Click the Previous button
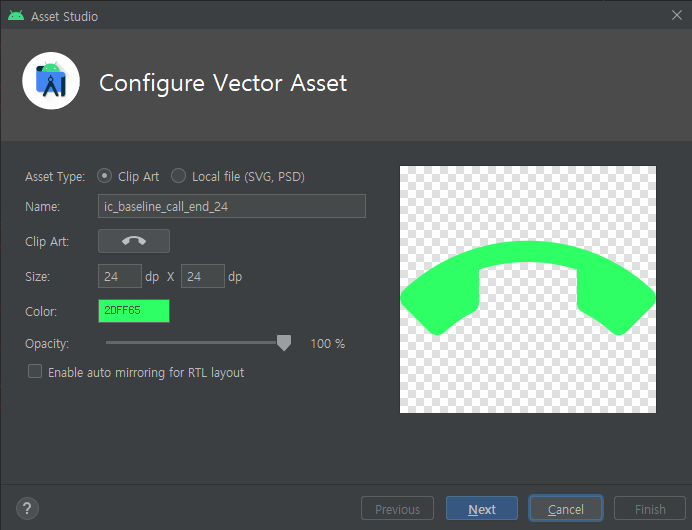The width and height of the screenshot is (692, 530). (x=397, y=509)
